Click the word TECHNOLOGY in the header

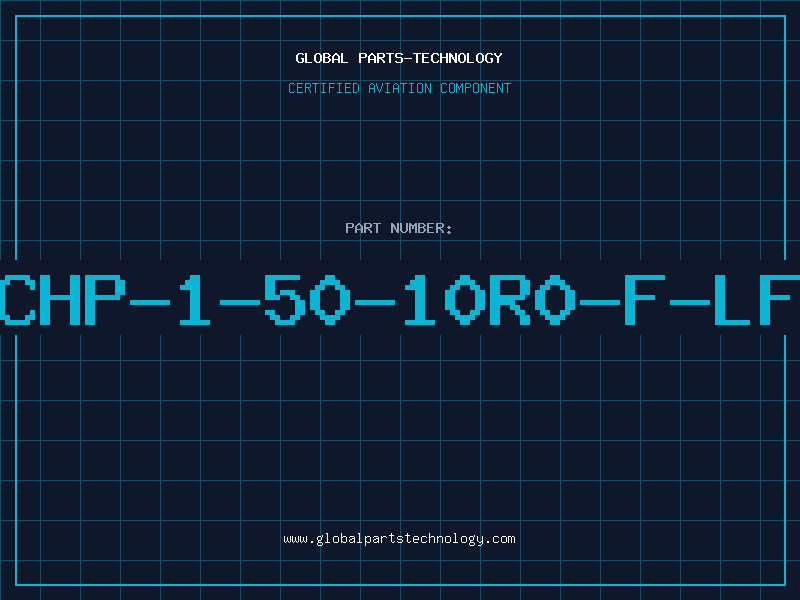coord(458,58)
